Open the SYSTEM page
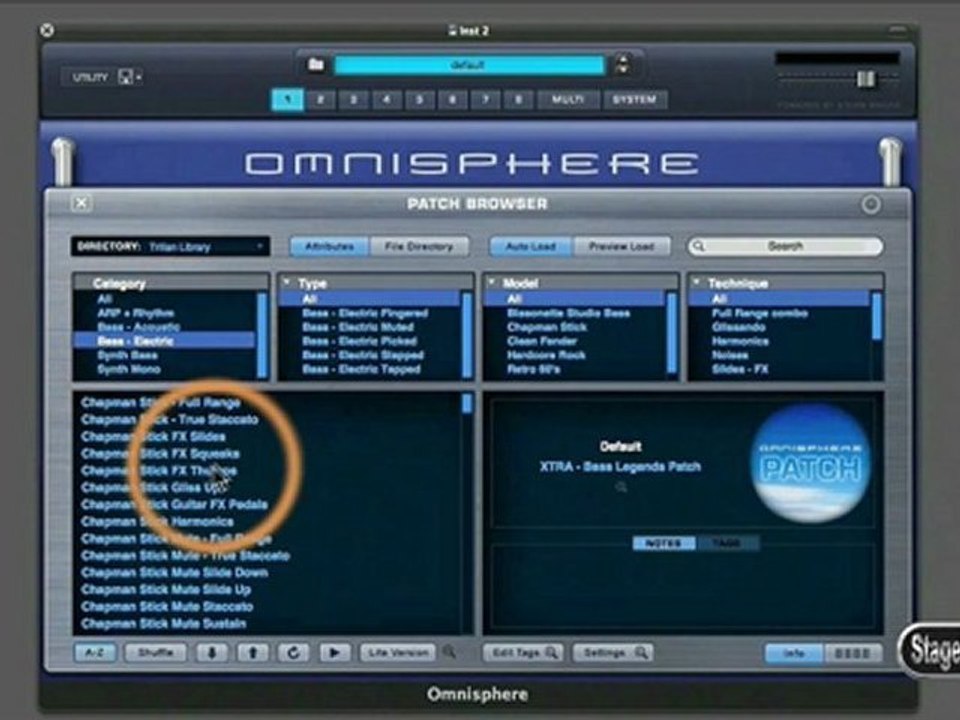This screenshot has width=960, height=720. [x=634, y=100]
